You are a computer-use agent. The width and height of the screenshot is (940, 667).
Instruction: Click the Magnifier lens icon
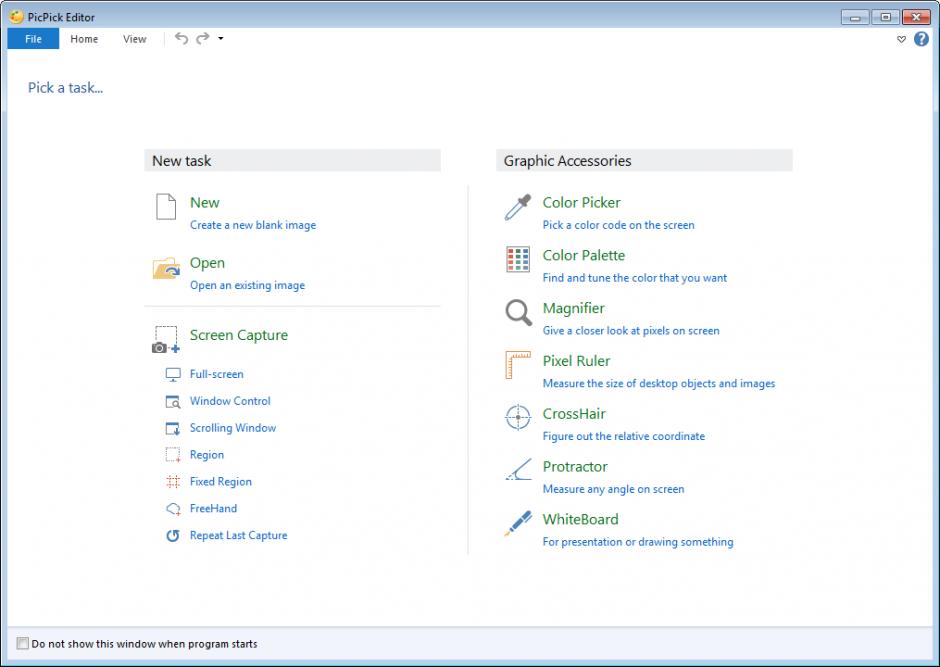[x=518, y=313]
